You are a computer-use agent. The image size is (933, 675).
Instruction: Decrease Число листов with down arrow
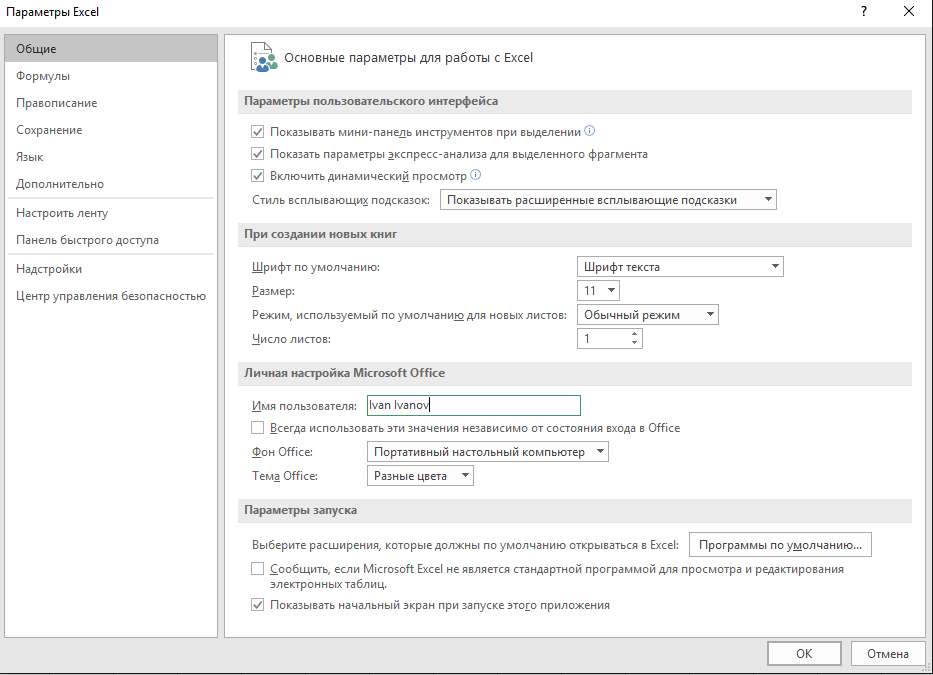[634, 343]
